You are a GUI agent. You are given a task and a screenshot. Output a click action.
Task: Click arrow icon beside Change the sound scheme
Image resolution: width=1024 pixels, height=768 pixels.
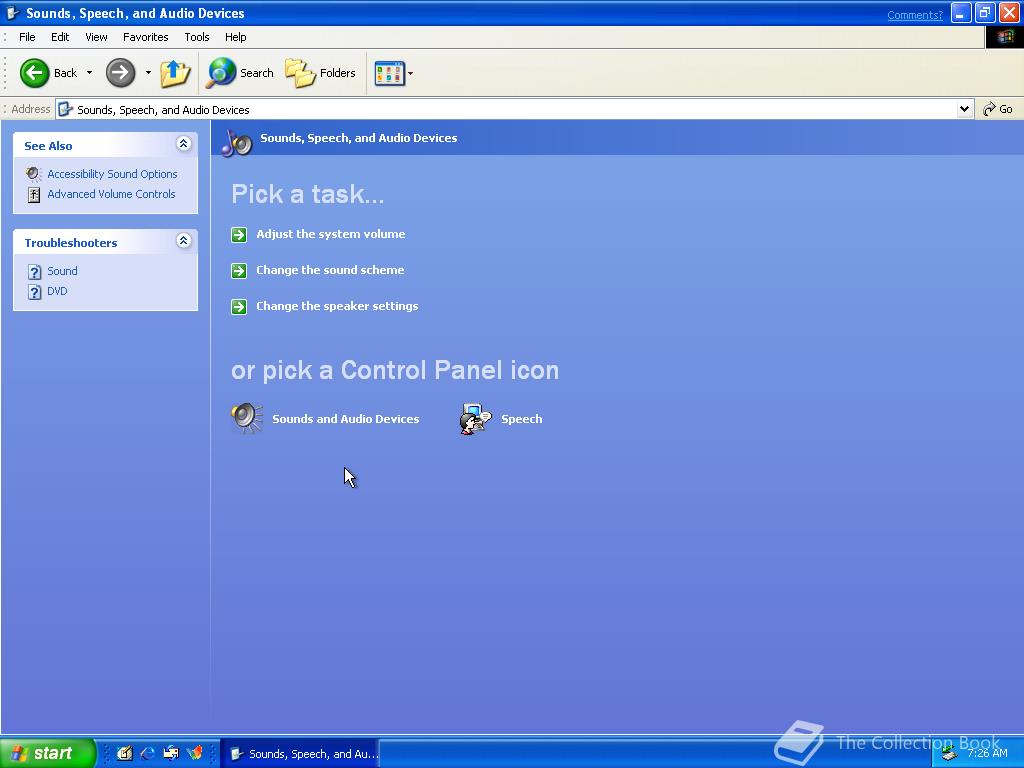[x=239, y=270]
